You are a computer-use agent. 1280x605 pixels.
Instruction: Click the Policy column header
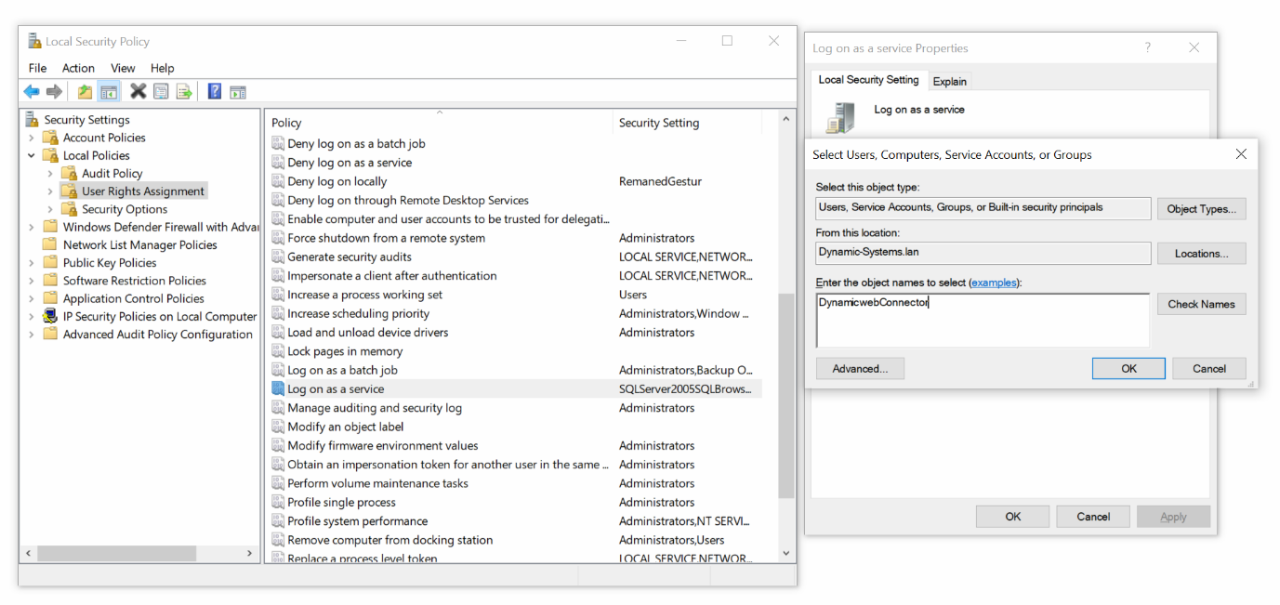click(x=286, y=123)
